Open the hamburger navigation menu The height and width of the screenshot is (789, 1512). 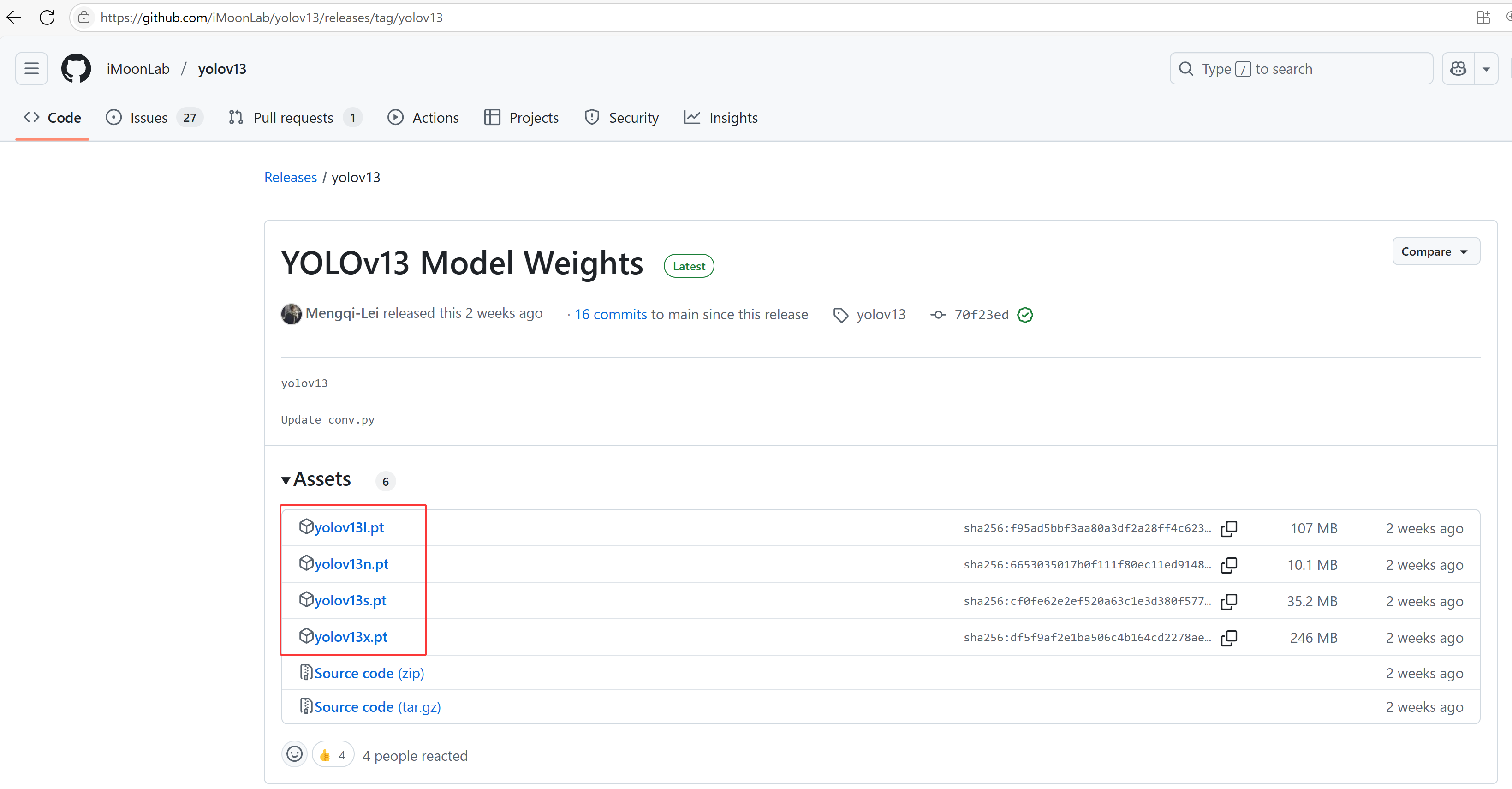[x=32, y=69]
